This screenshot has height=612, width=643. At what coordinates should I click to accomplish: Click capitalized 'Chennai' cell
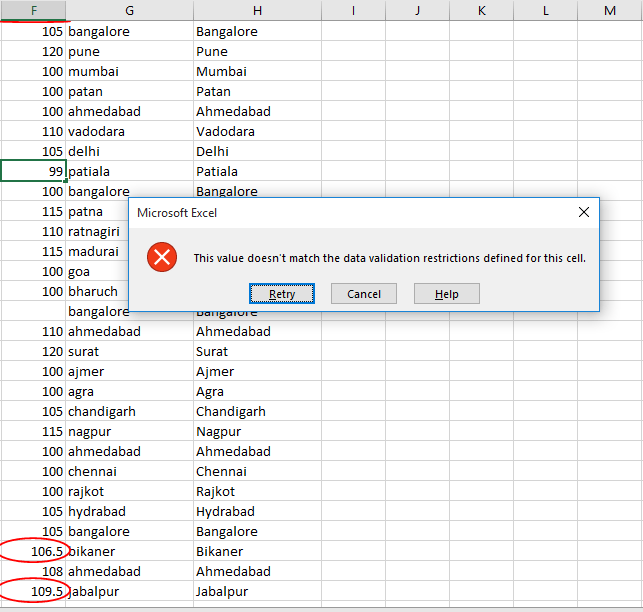(x=257, y=471)
